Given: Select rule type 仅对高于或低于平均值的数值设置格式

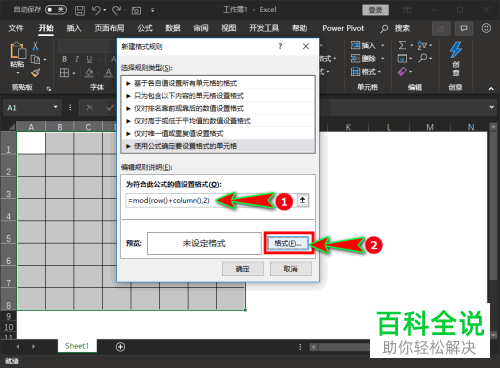Looking at the screenshot, I should click(x=218, y=121).
